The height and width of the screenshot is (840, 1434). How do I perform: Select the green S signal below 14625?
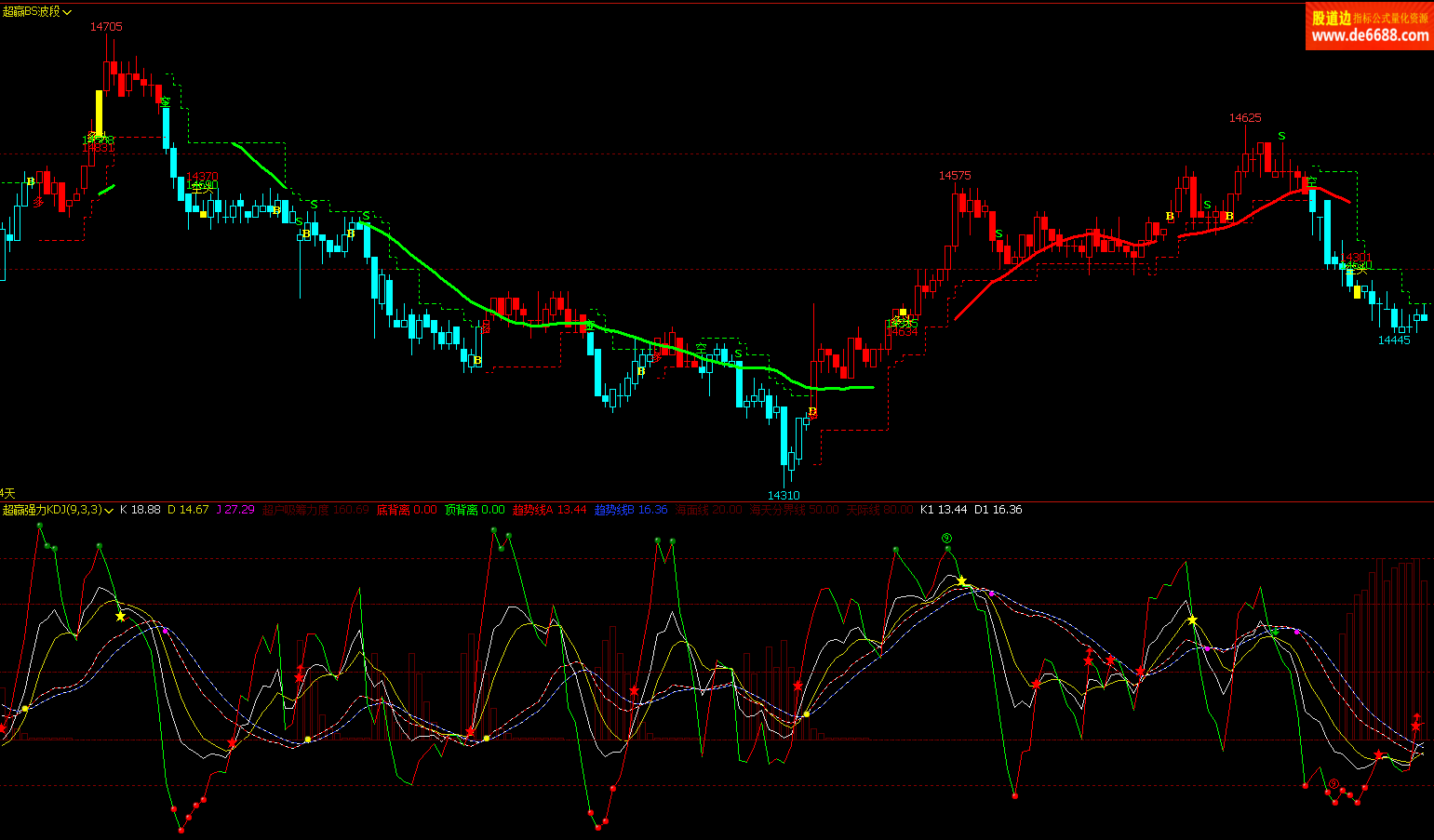pyautogui.click(x=1281, y=137)
